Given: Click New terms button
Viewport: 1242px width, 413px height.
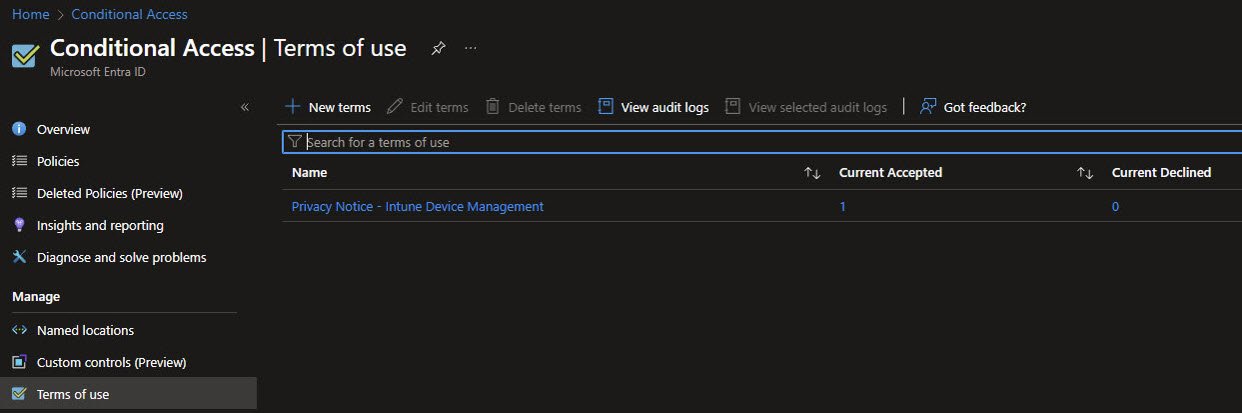Looking at the screenshot, I should click(x=328, y=107).
